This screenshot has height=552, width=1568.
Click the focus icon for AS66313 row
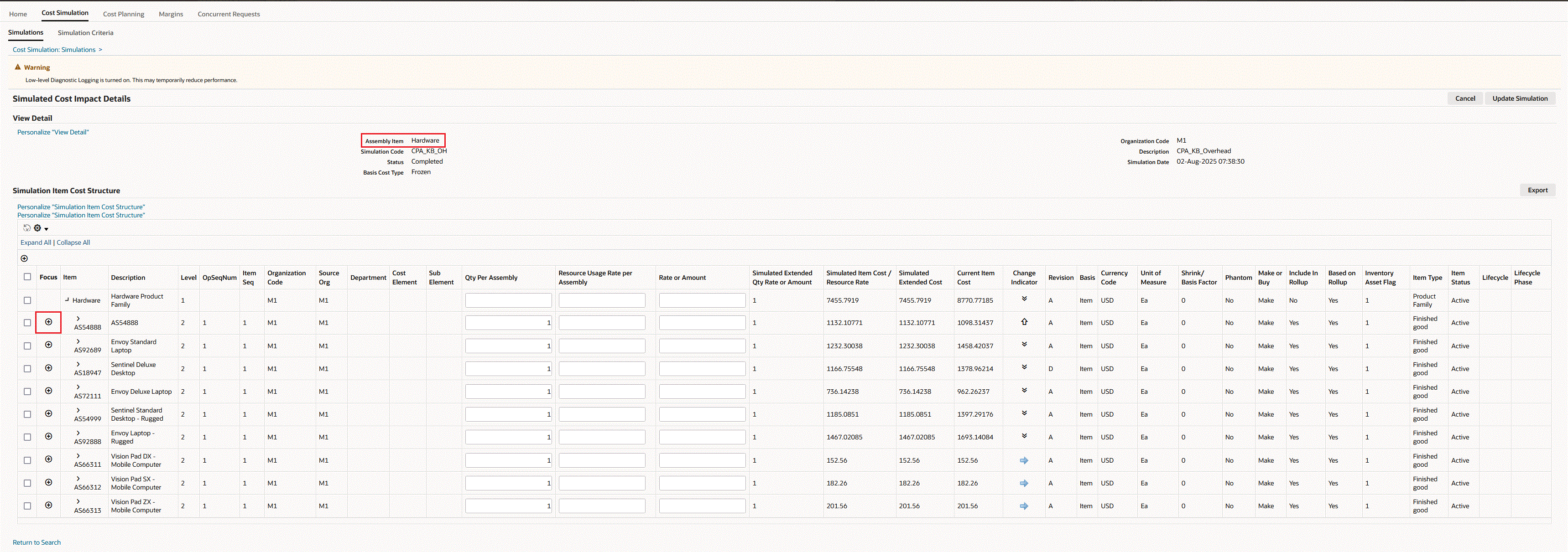[x=49, y=505]
